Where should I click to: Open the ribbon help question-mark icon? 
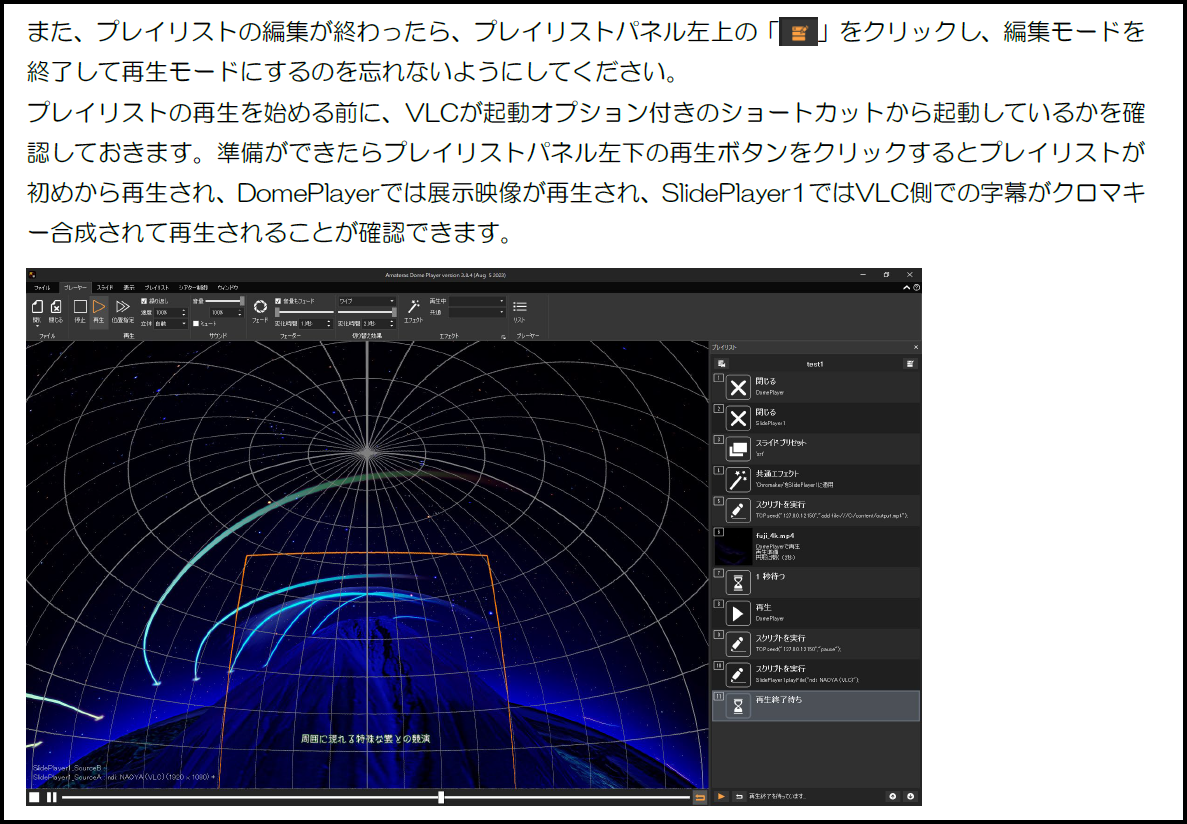[917, 288]
